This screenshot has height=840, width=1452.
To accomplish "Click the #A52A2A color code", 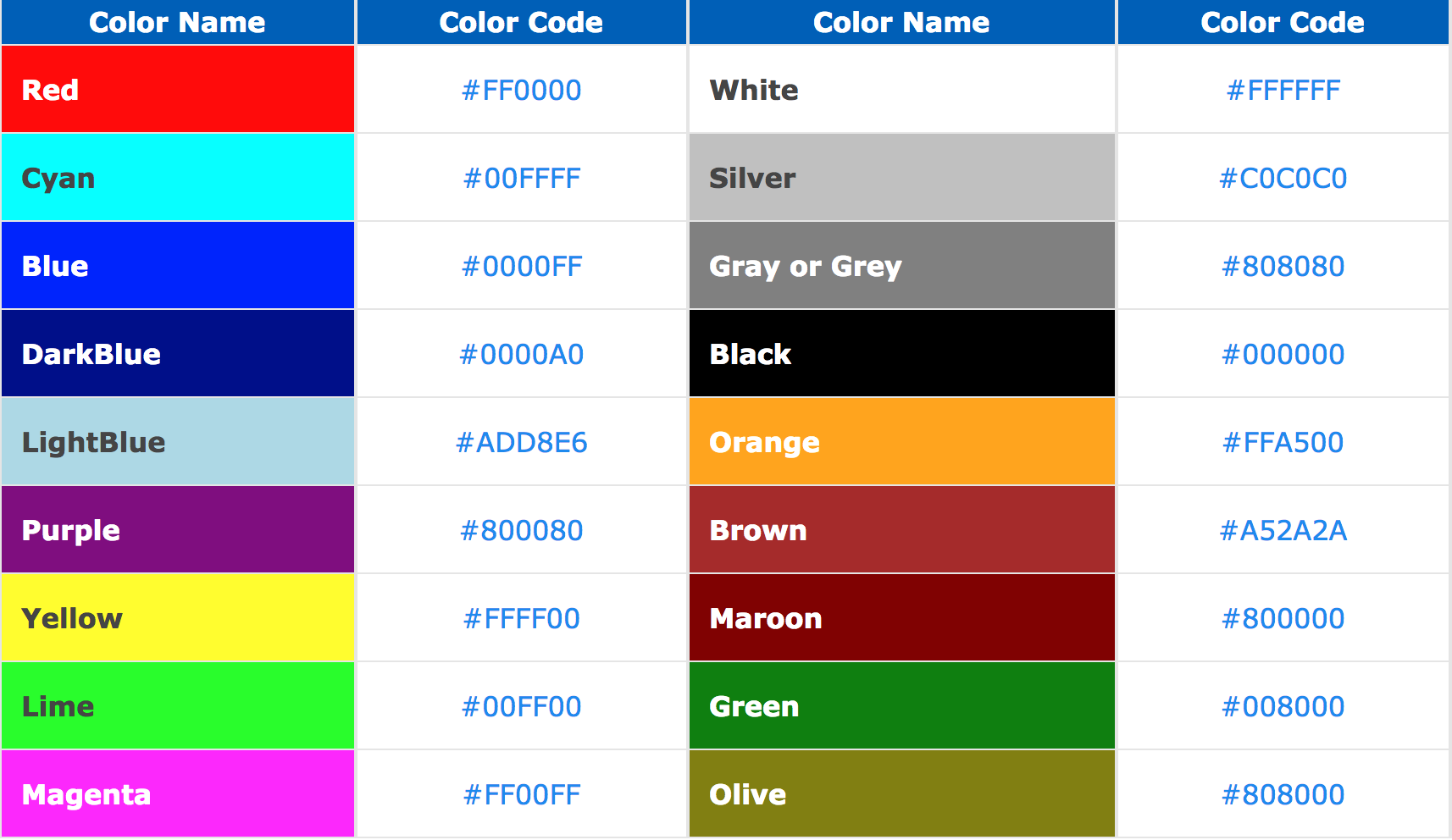I will point(1283,530).
